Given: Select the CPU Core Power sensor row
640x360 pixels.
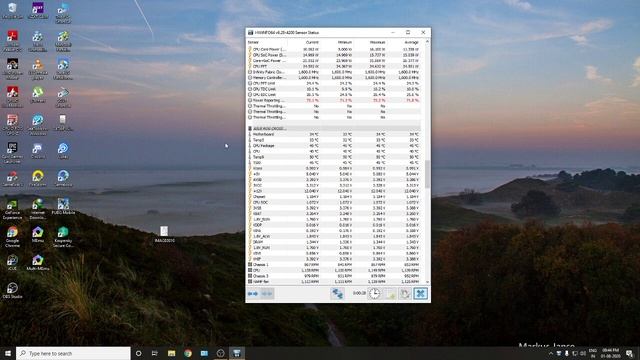Looking at the screenshot, I should [x=333, y=49].
